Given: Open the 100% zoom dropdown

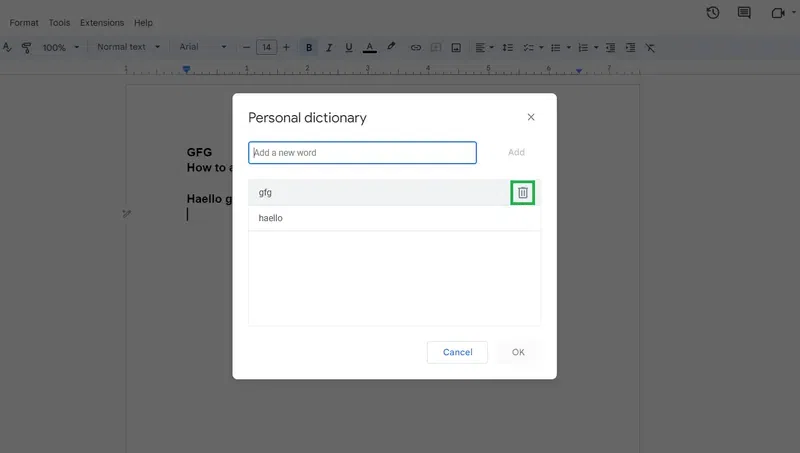Looking at the screenshot, I should click(x=60, y=47).
